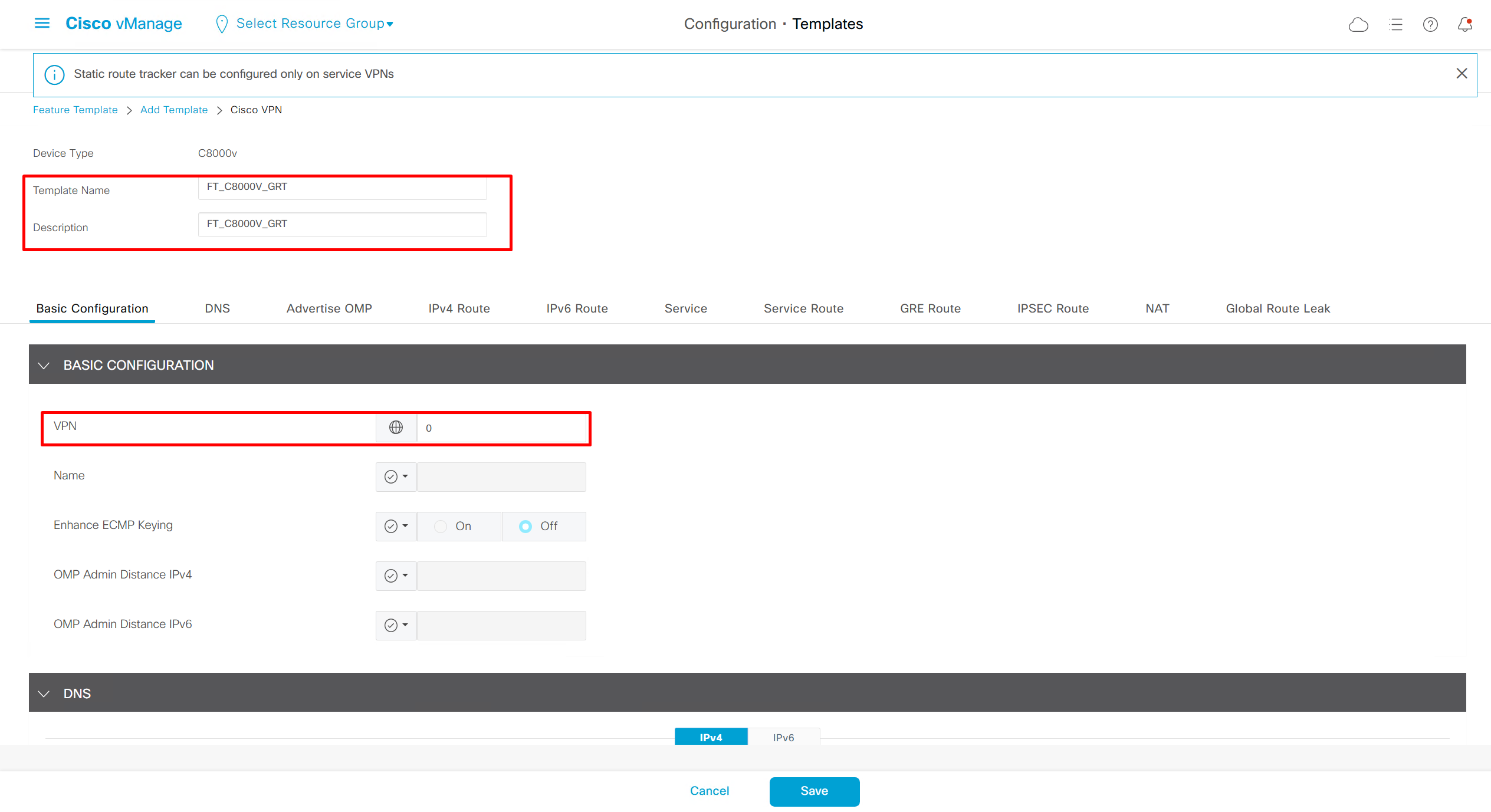Collapse the BASIC CONFIGURATION section
The image size is (1491, 812).
click(44, 366)
